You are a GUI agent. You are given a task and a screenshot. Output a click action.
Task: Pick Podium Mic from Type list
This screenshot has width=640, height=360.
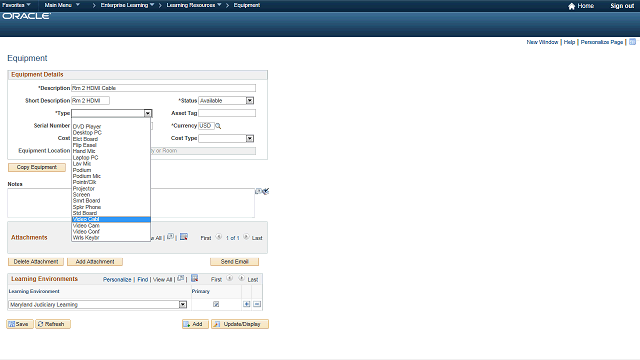pyautogui.click(x=111, y=176)
